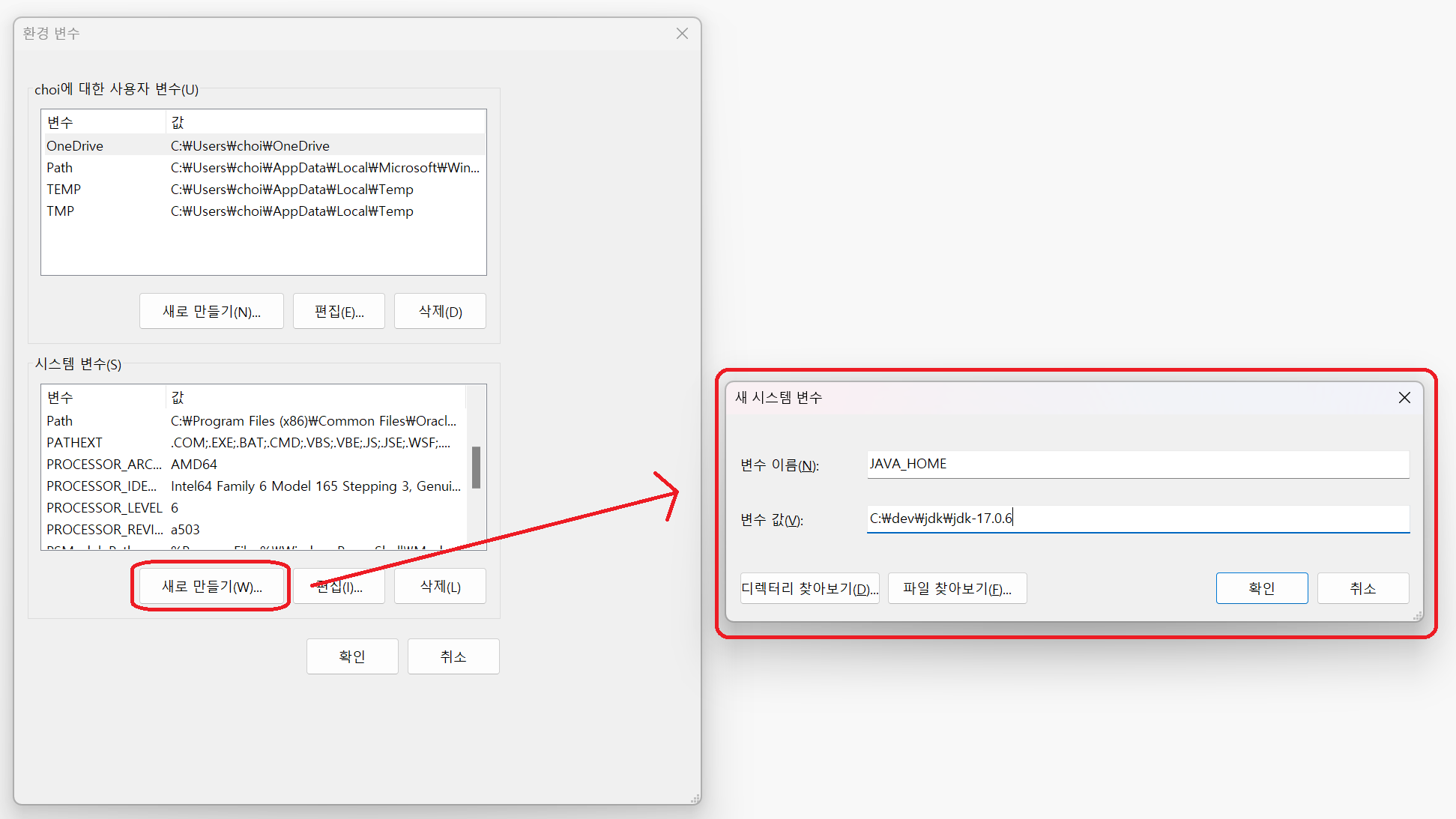The height and width of the screenshot is (819, 1456).
Task: Click 삭제(D) for user variables
Action: [x=440, y=312]
